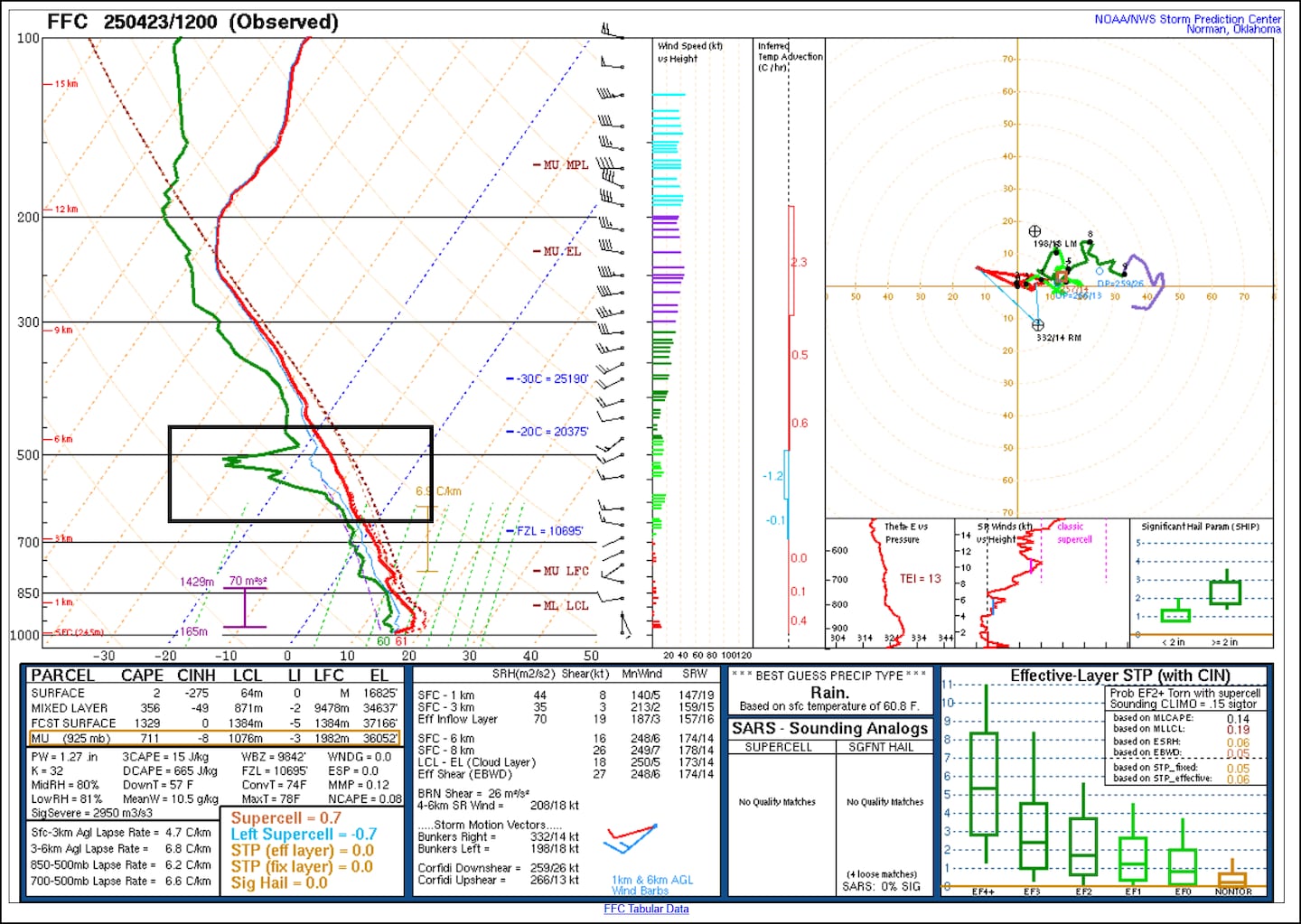Screen dimensions: 1301x924
Task: Click 'Corfidi Downshear = 259/26 kt' row
Action: [x=499, y=868]
